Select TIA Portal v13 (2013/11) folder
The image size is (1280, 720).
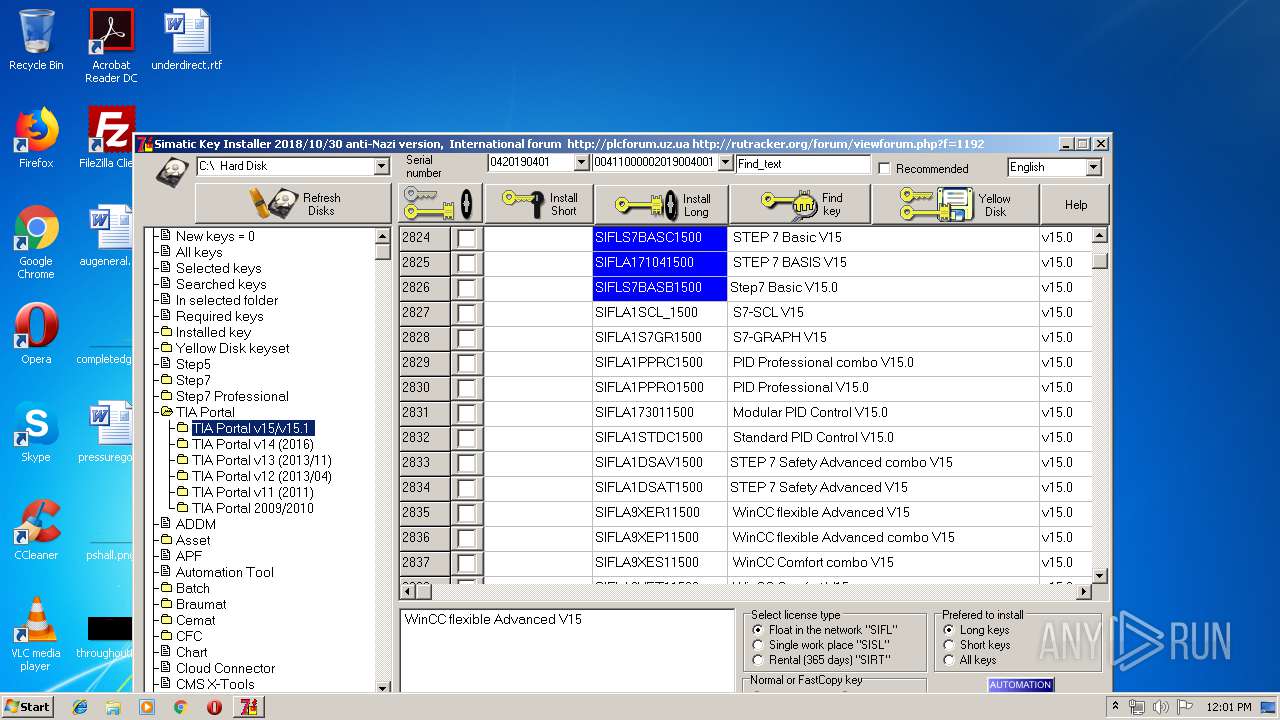point(262,460)
